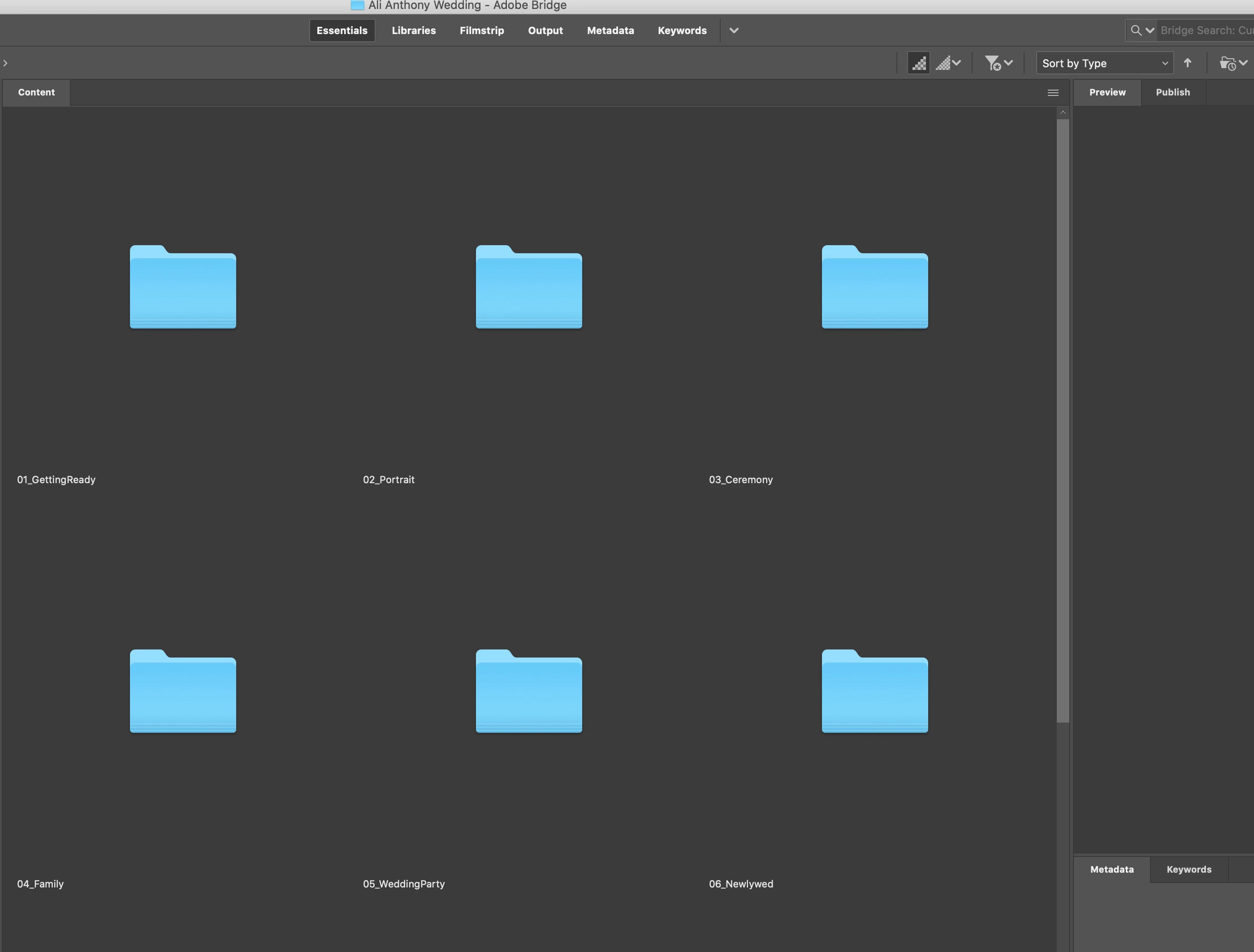Click the Content panel vertical scrollbar
This screenshot has height=952, width=1254.
pos(1062,420)
